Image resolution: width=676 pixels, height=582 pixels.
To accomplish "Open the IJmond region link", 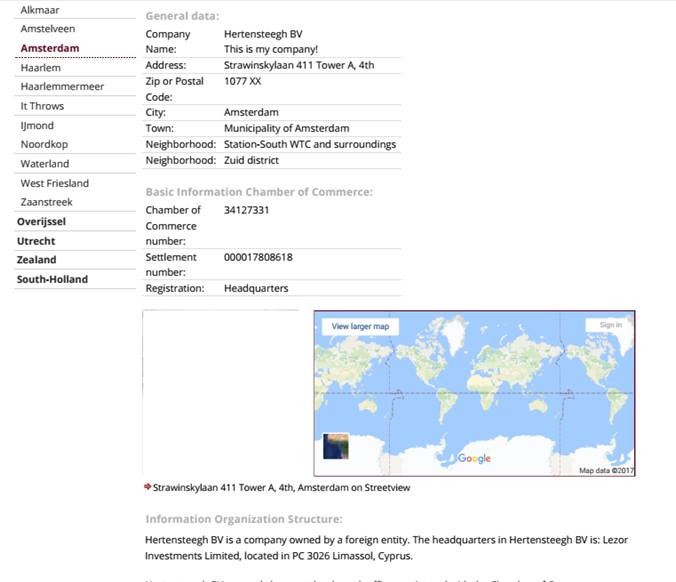I will pos(37,125).
